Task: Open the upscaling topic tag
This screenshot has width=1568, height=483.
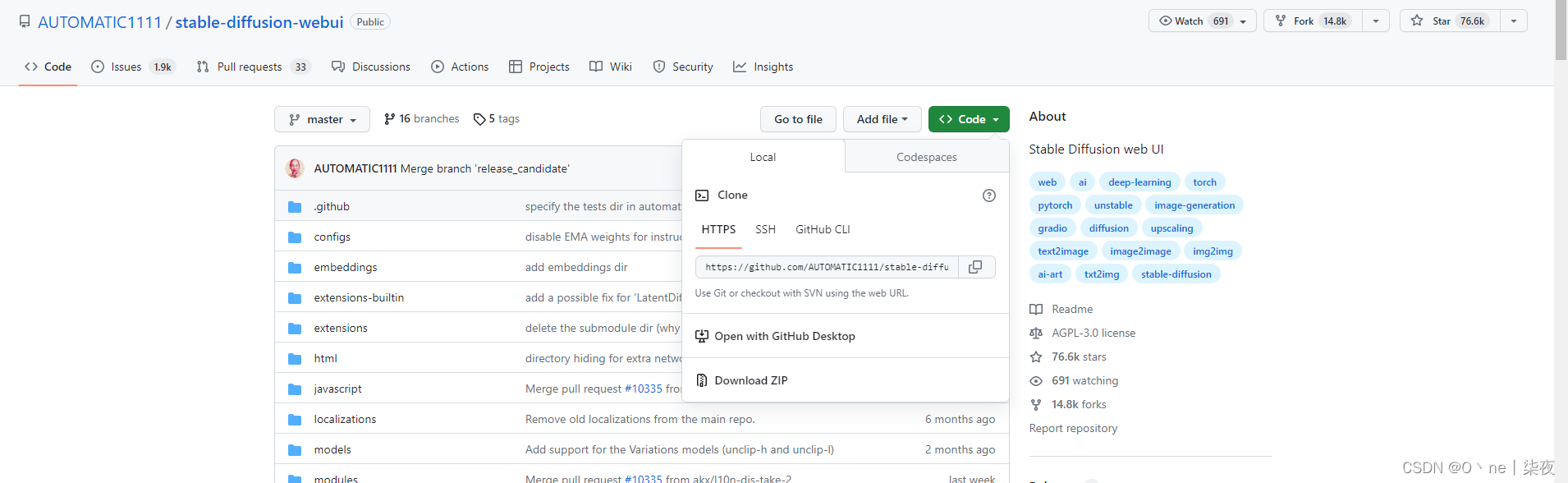Action: (1171, 228)
